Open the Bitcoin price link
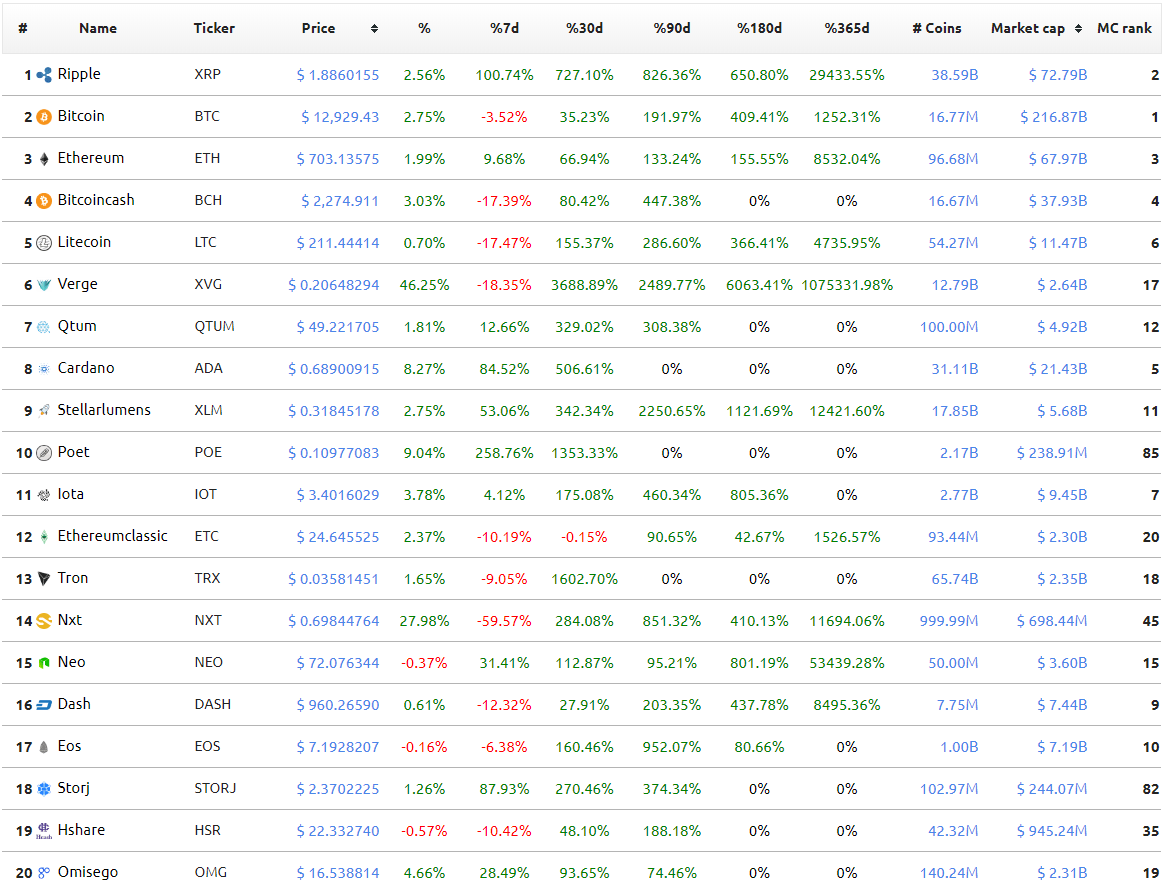The height and width of the screenshot is (891, 1170). (340, 116)
